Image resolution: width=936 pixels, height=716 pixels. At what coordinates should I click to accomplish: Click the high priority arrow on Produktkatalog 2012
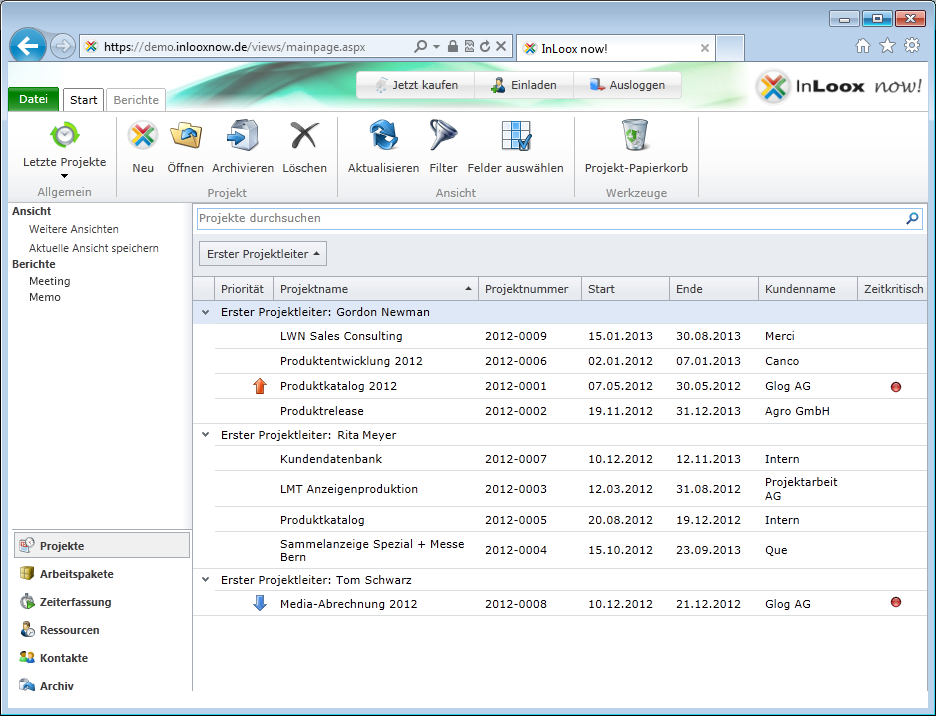[x=260, y=386]
